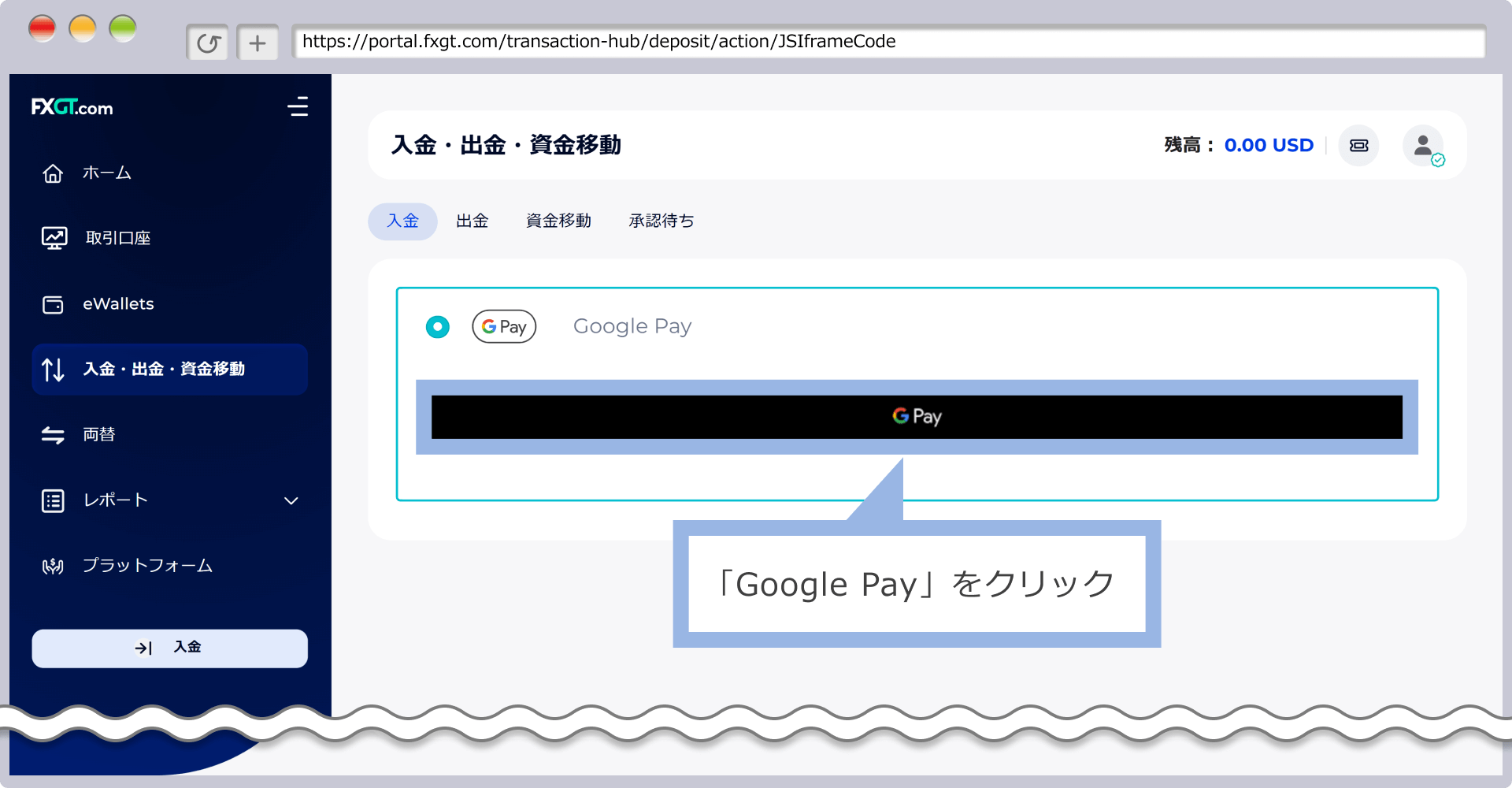Click the report list icon
1512x788 pixels.
tap(53, 500)
